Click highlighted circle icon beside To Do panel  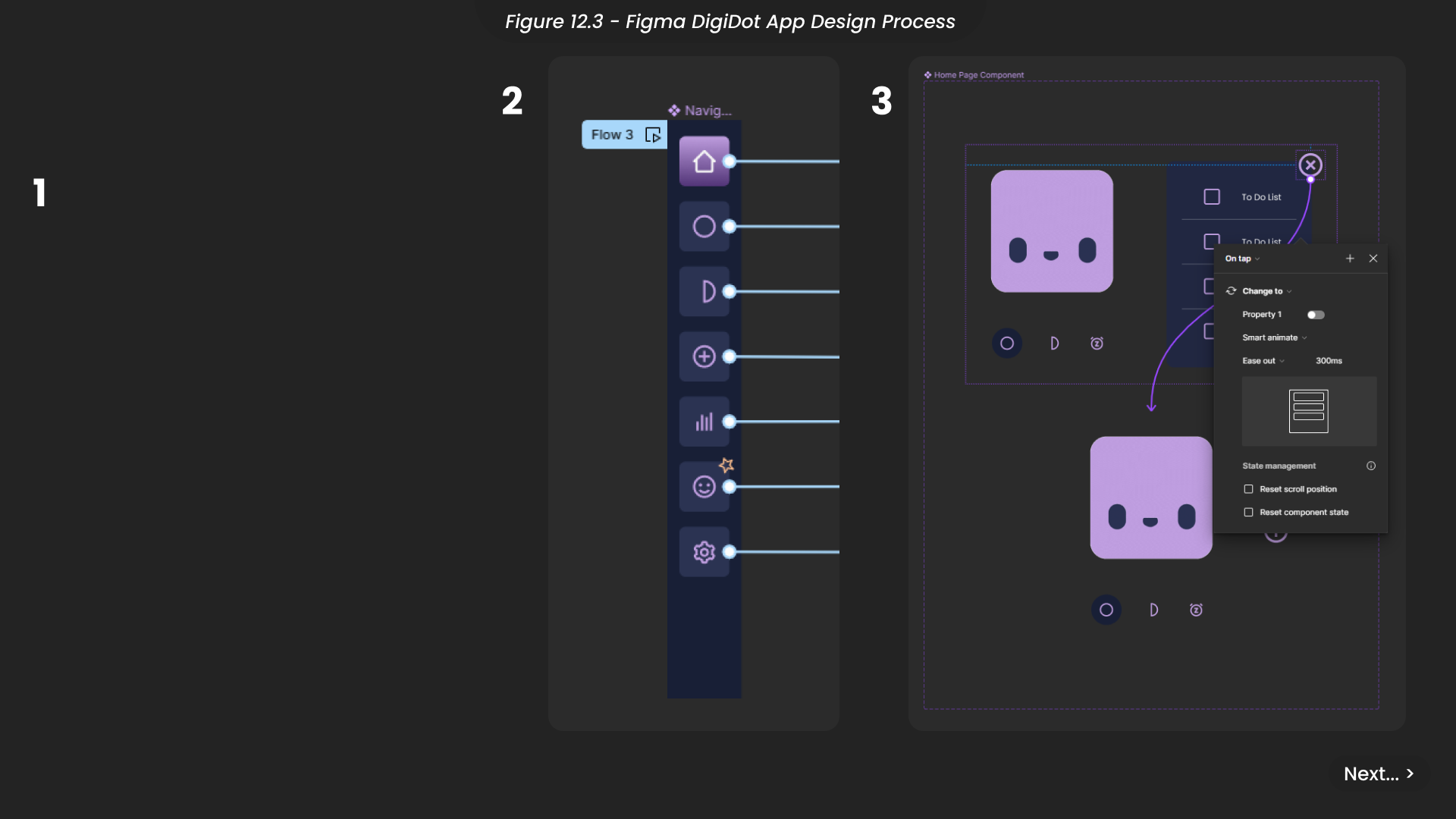point(1007,344)
